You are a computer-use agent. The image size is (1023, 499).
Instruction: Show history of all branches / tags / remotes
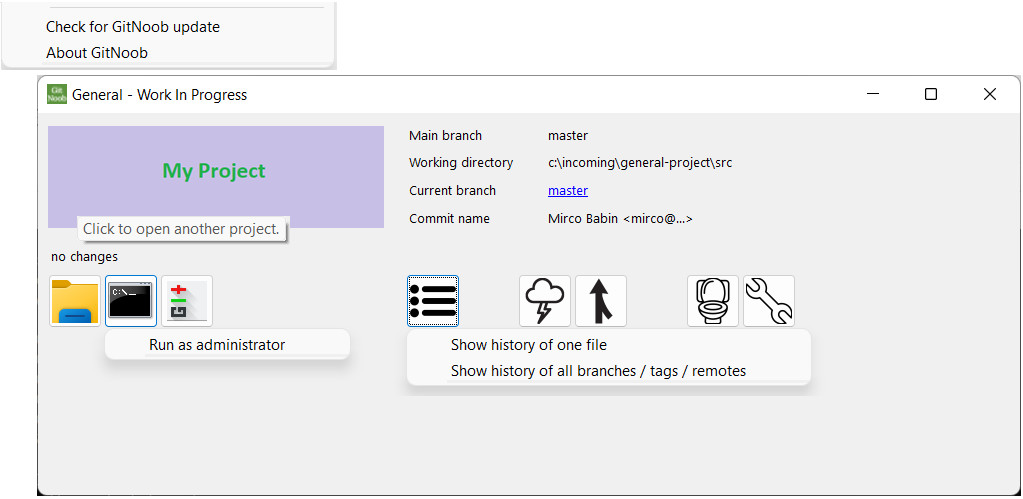(598, 371)
